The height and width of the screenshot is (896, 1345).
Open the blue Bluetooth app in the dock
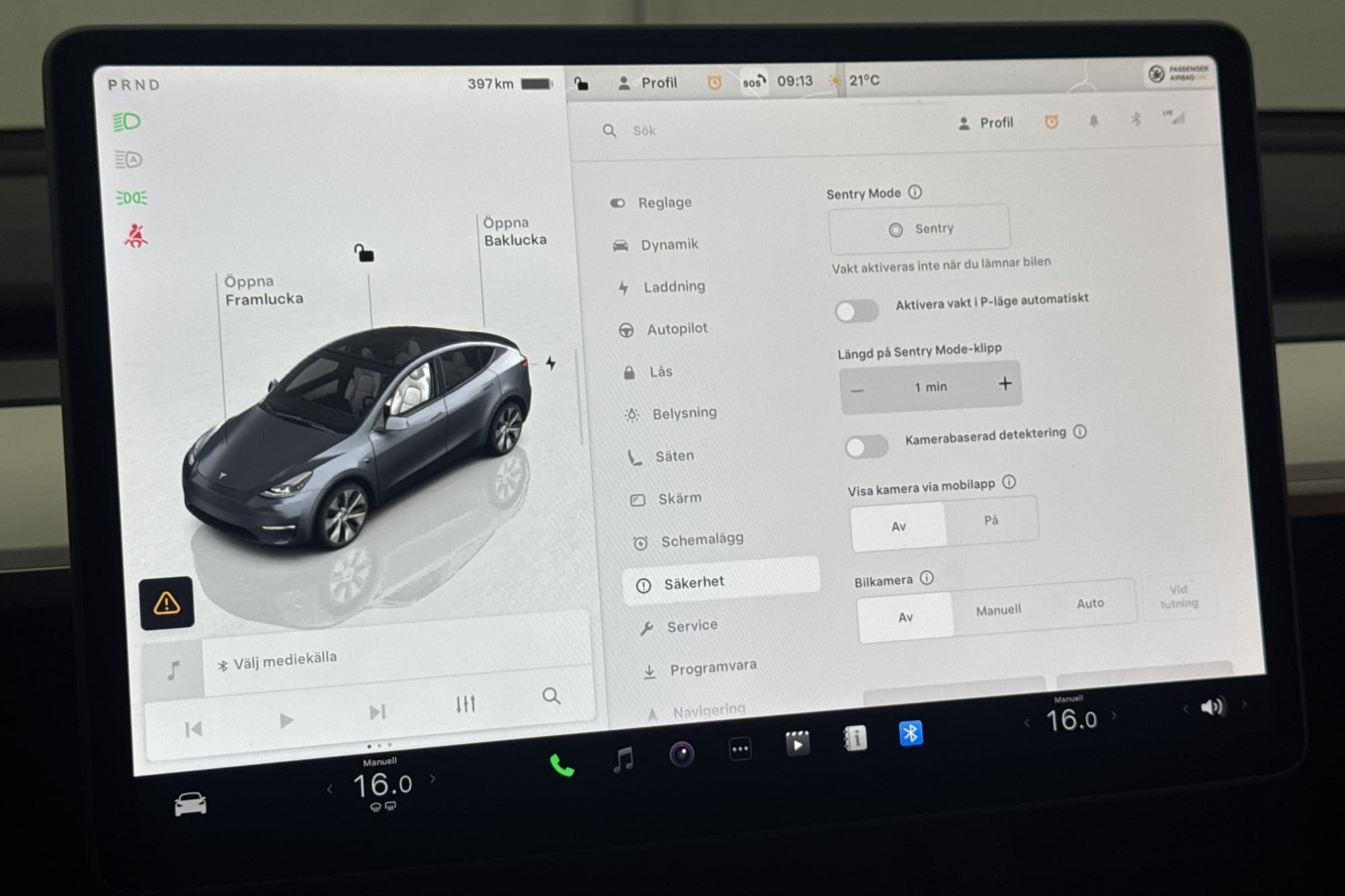click(x=911, y=733)
